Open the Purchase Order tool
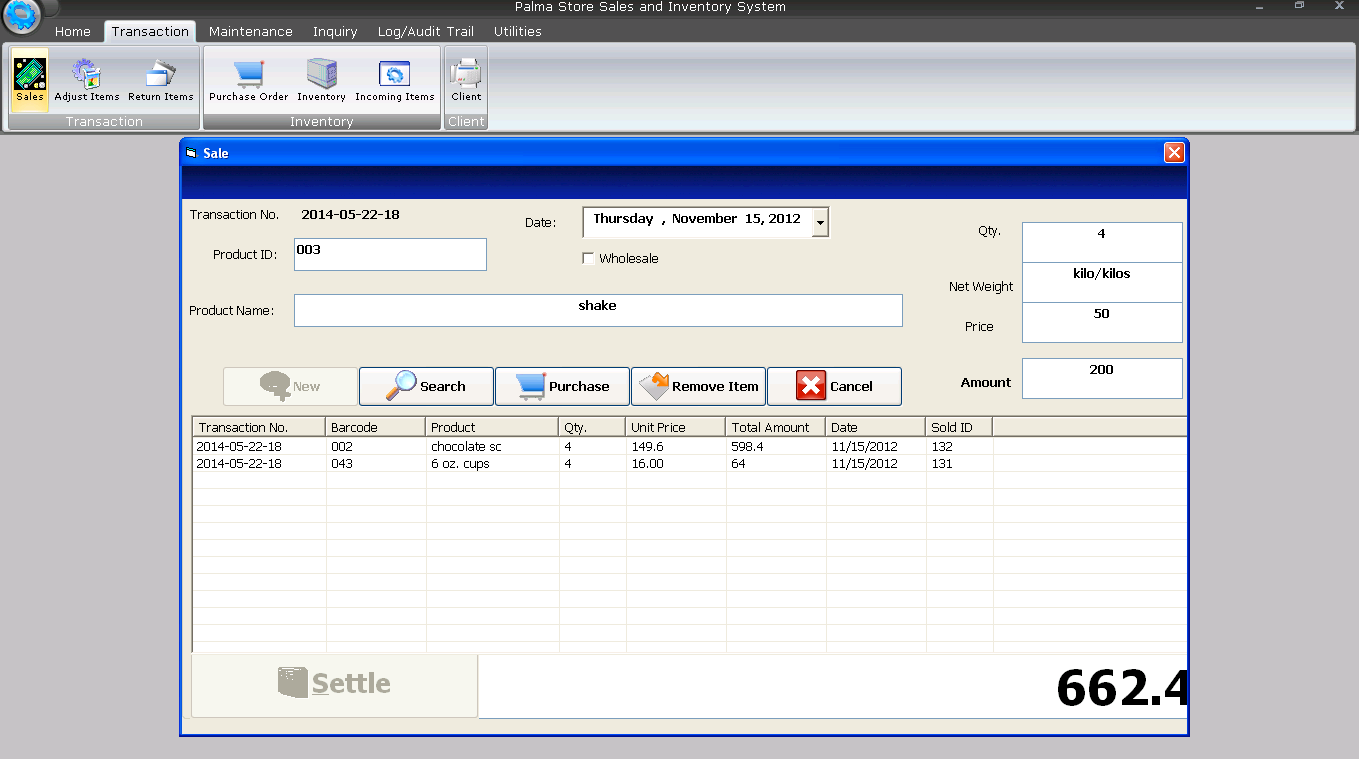This screenshot has height=766, width=1360. [x=248, y=80]
